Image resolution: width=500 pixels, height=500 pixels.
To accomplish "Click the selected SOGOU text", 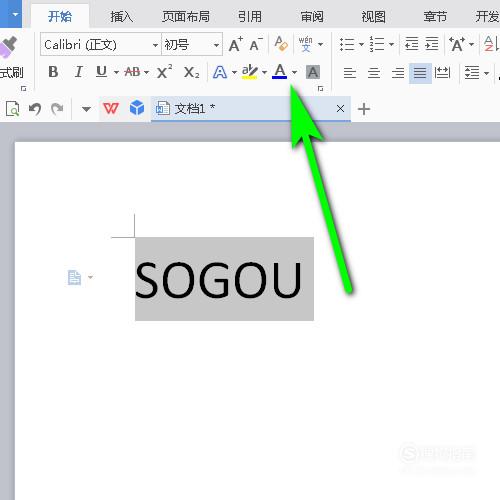I will tap(219, 279).
